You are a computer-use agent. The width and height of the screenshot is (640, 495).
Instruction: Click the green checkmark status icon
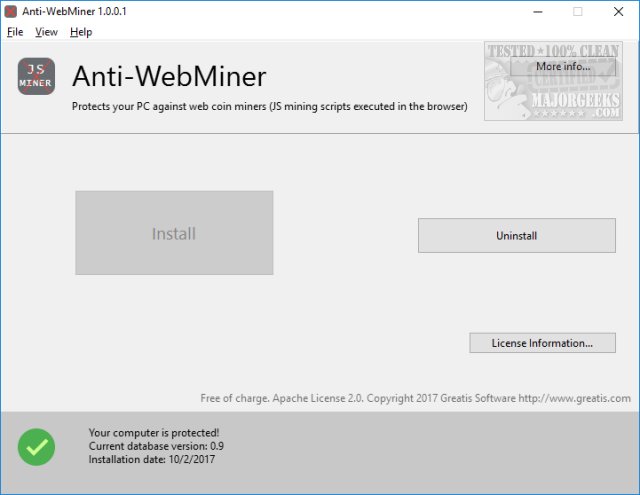point(36,447)
